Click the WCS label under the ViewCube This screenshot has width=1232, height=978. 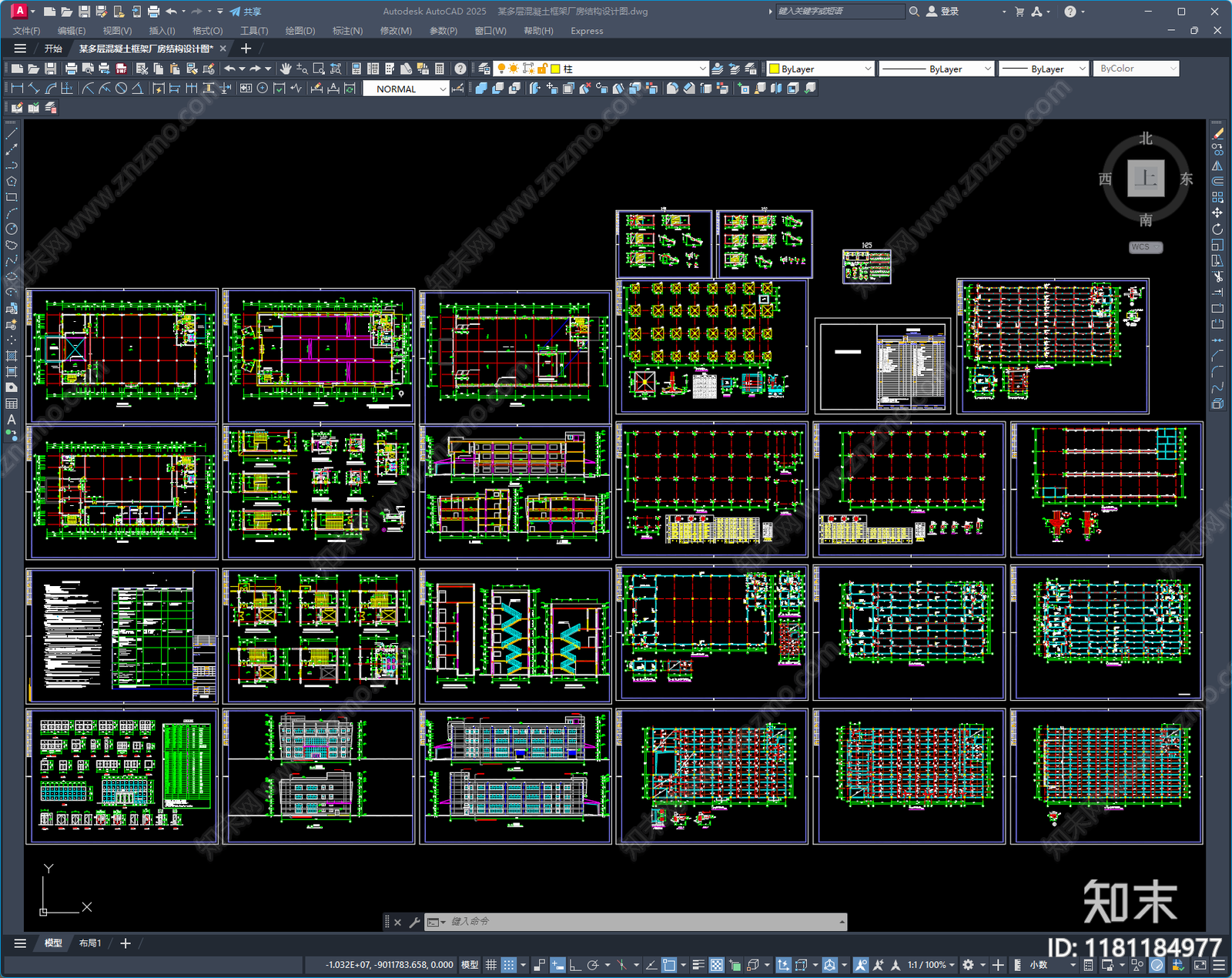(1145, 247)
